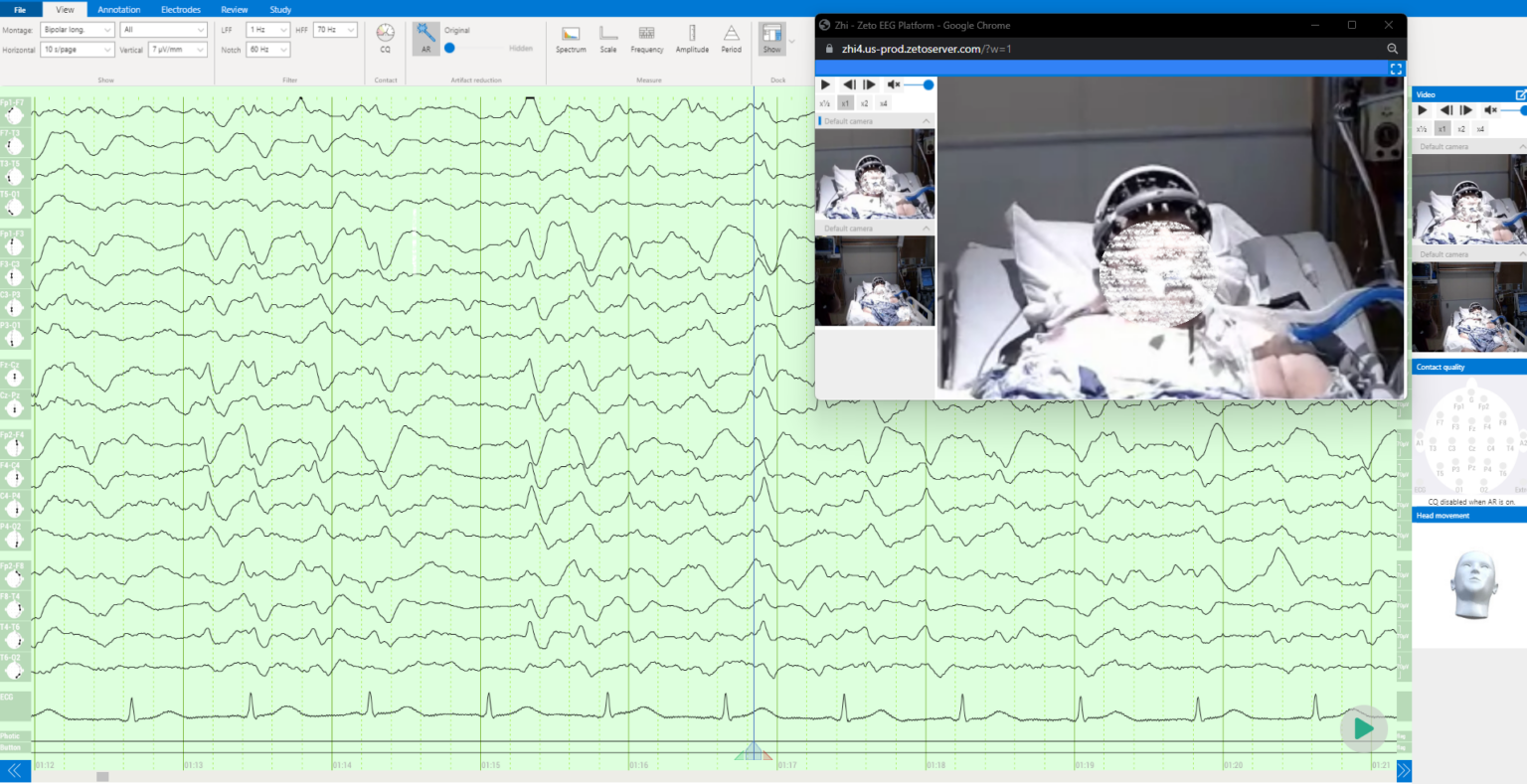This screenshot has height=784, width=1527.
Task: Open the Notch filter dropdown
Action: tap(266, 49)
